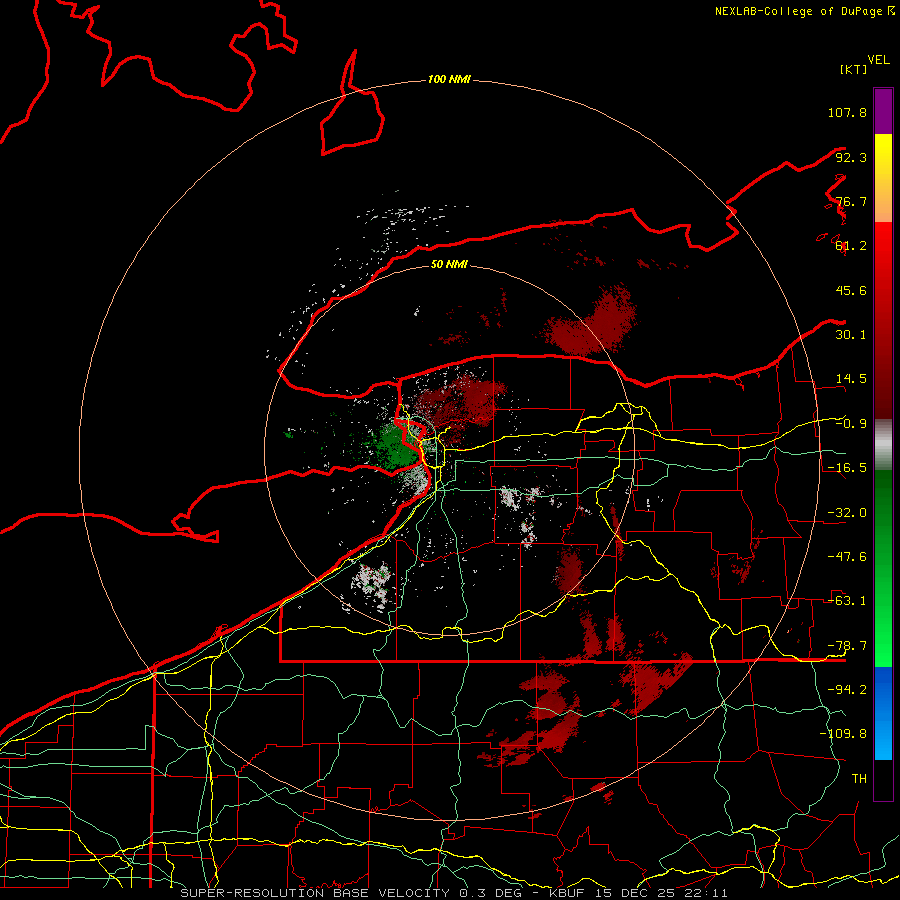Click the 76.7 velocity scale value
This screenshot has width=900, height=900.
851,201
